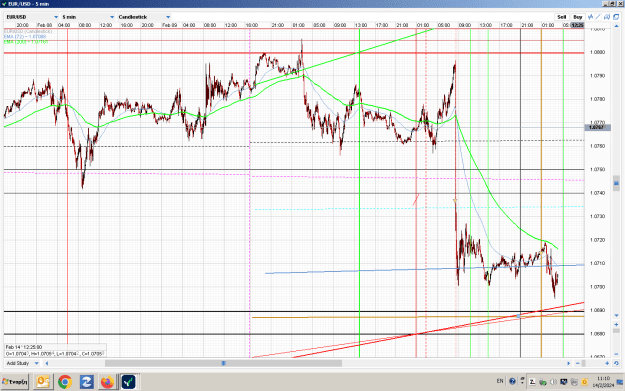Click the horizontal chart scrollbar thumb

pyautogui.click(x=223, y=363)
